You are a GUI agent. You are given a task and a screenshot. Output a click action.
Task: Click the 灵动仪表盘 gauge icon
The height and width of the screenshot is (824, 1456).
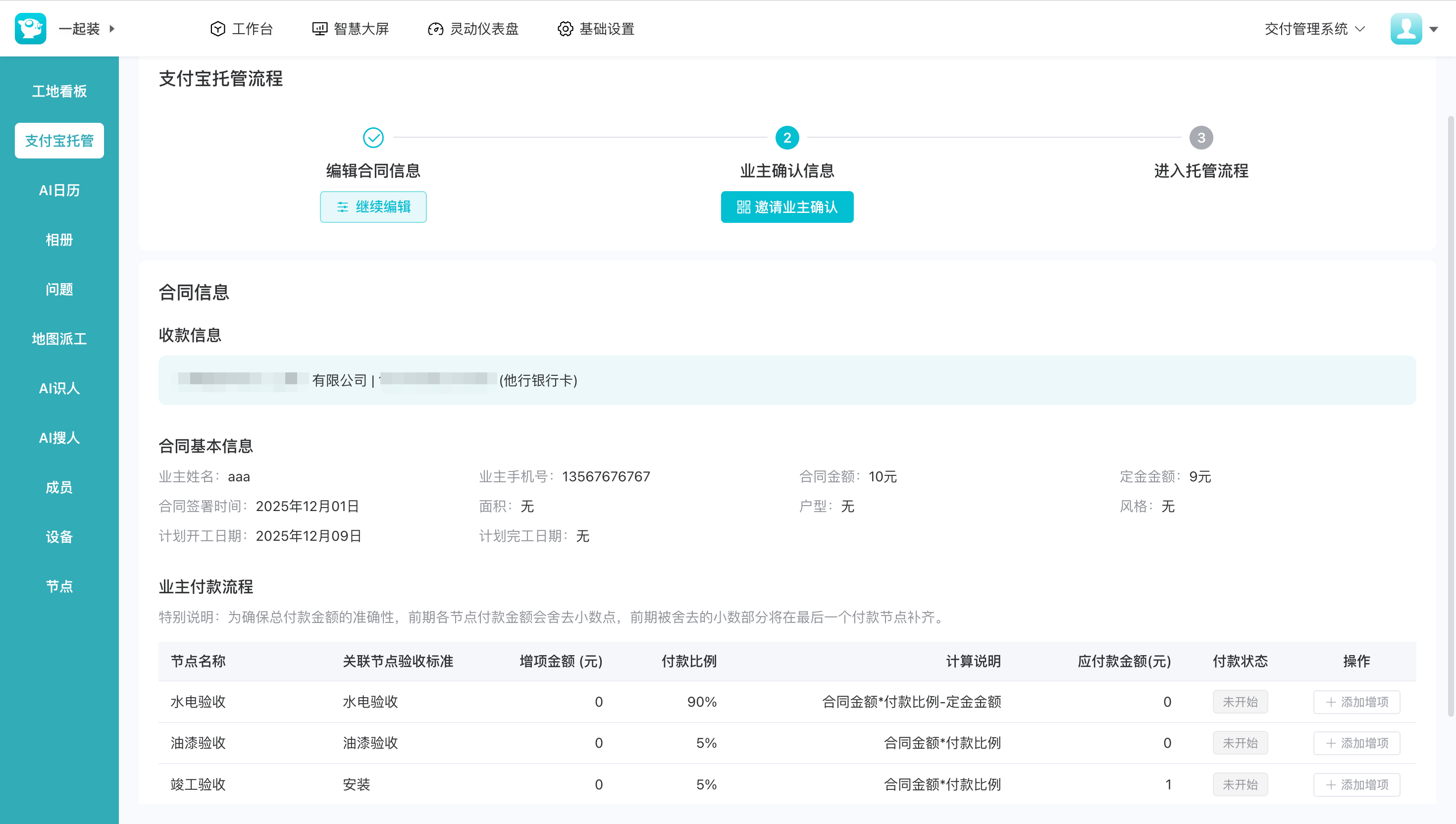pos(435,29)
